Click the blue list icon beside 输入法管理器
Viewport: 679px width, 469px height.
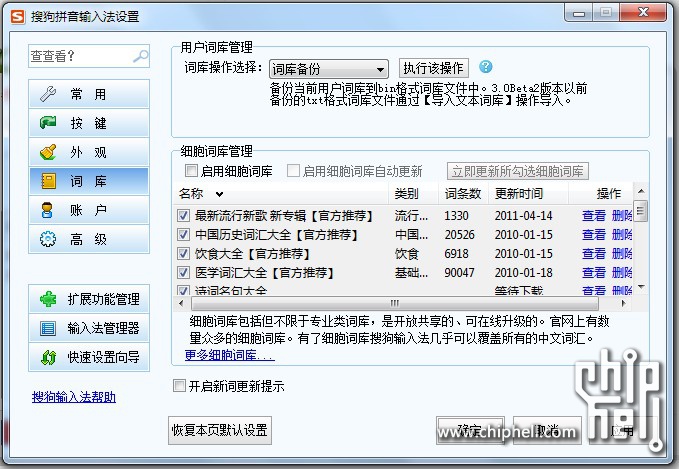click(48, 328)
